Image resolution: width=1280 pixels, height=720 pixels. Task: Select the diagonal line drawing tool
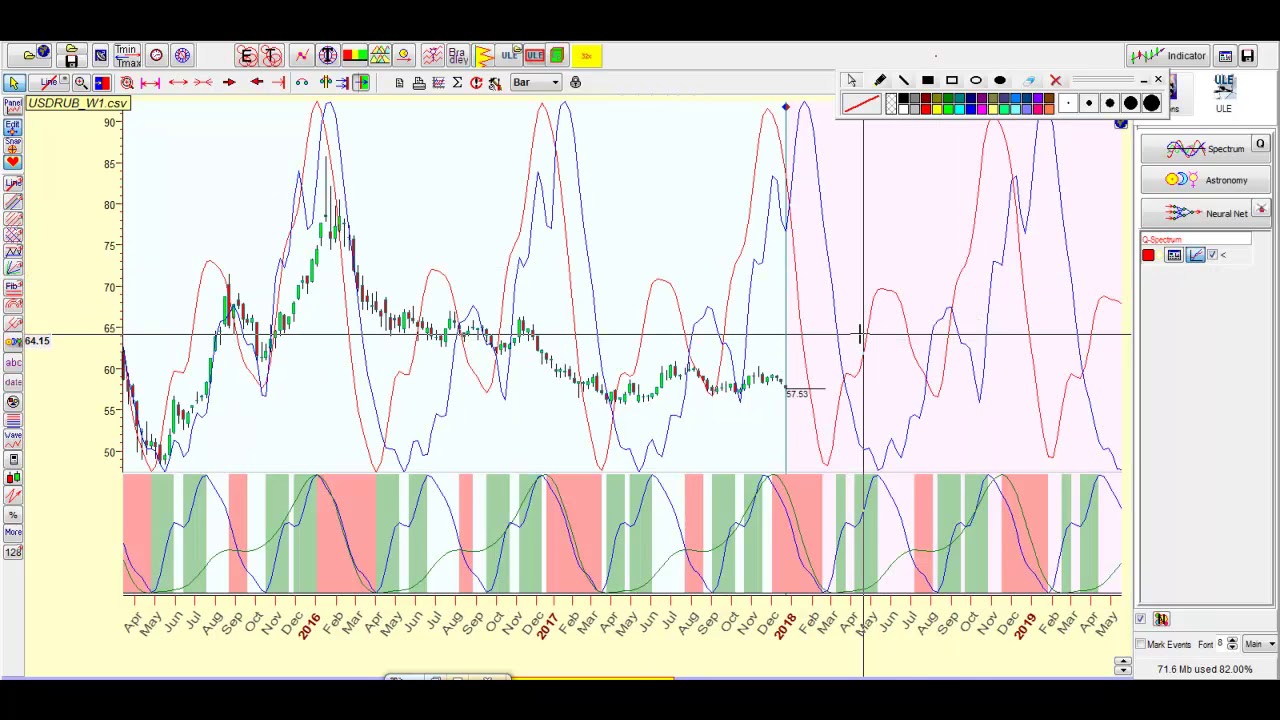point(904,80)
